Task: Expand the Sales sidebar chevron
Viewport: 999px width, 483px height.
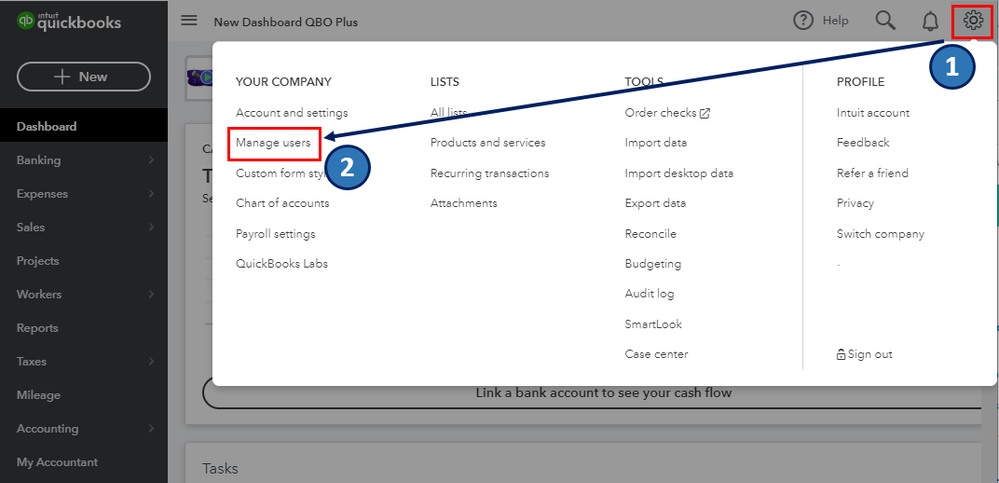Action: (x=151, y=227)
